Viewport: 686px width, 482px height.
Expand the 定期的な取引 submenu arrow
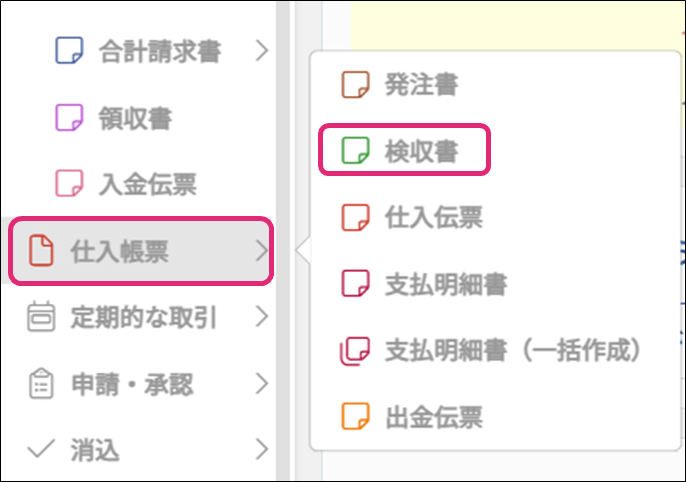point(263,318)
